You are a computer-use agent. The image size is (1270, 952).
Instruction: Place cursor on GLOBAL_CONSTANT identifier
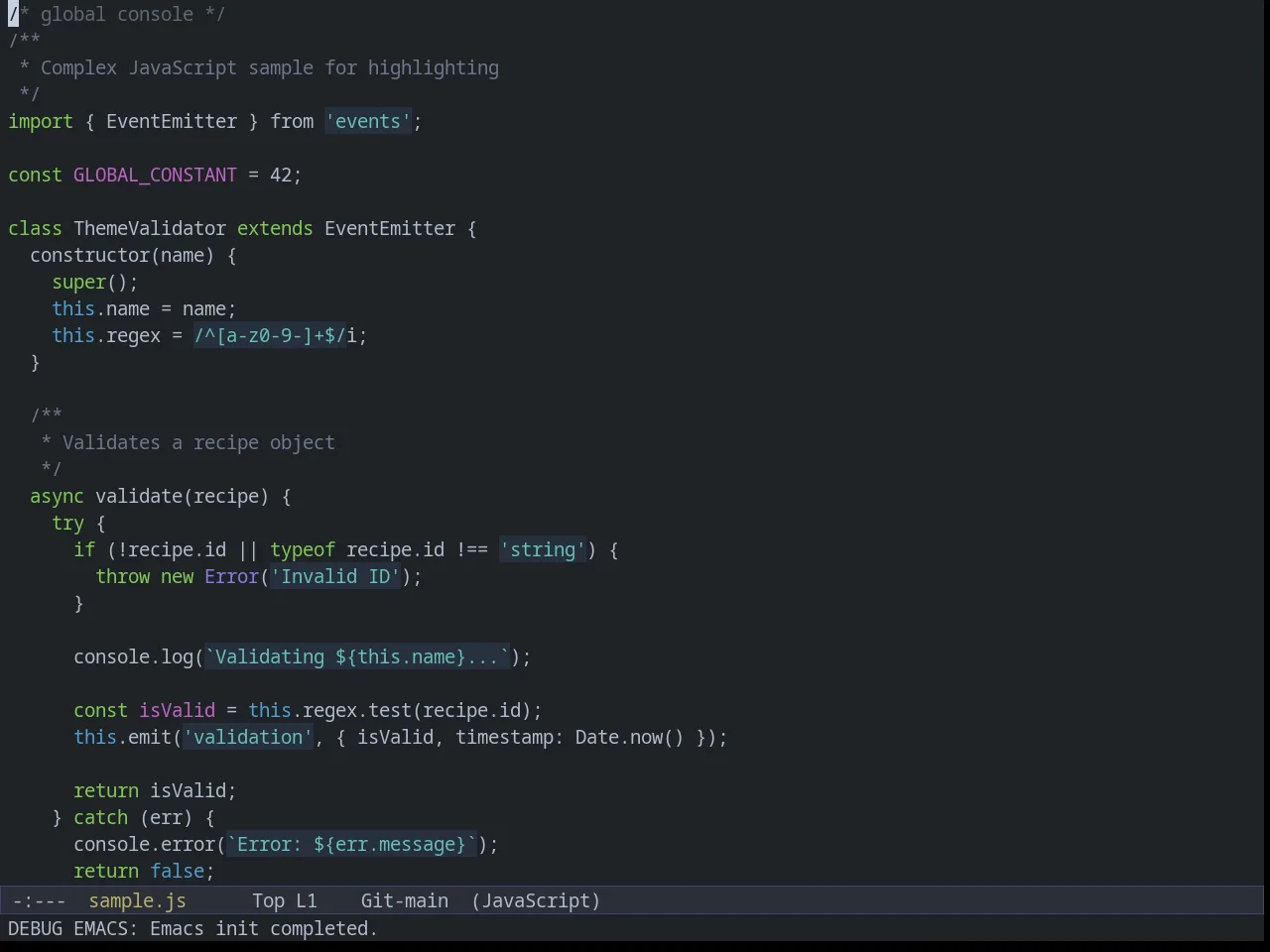[155, 175]
